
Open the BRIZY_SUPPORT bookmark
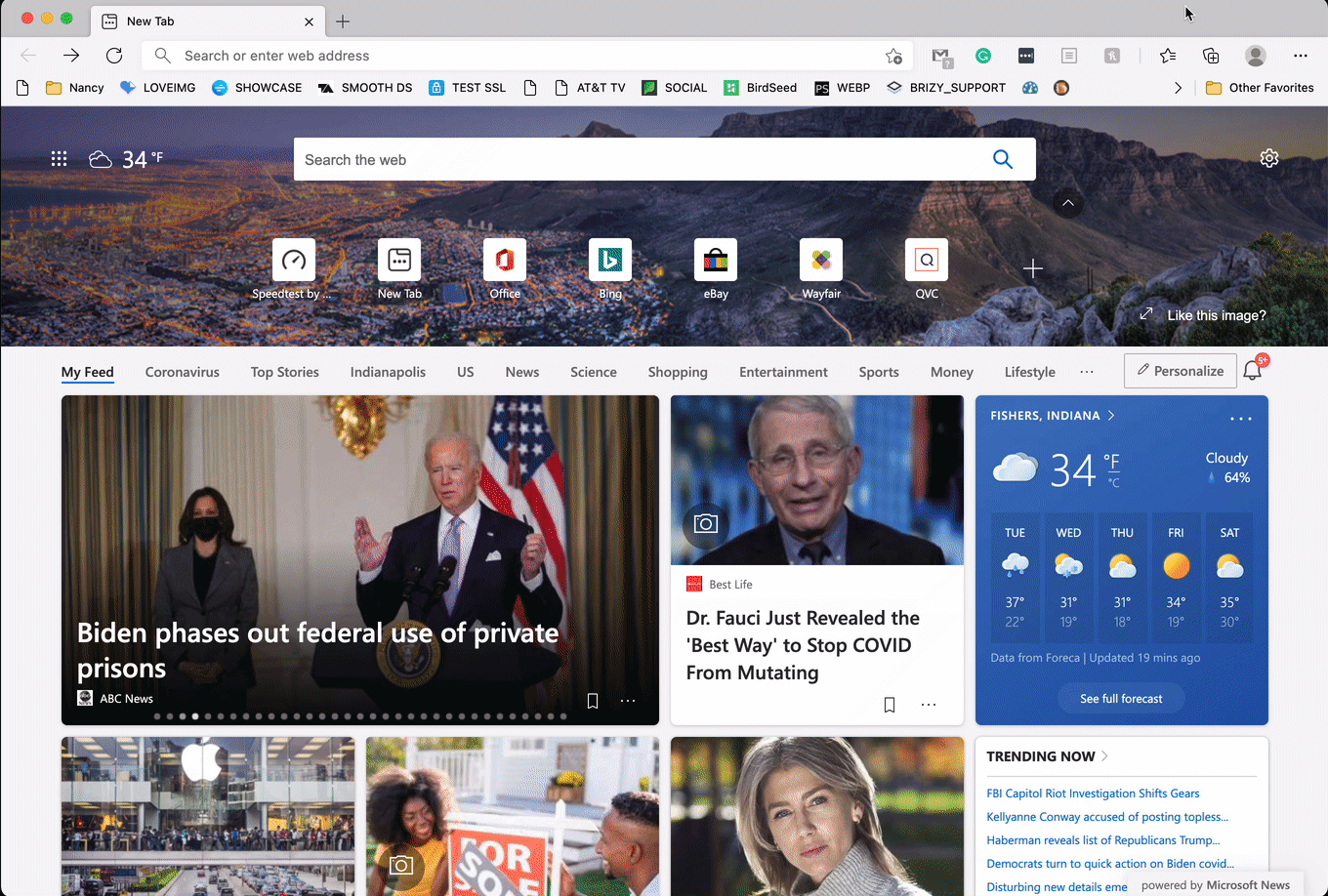click(x=946, y=88)
